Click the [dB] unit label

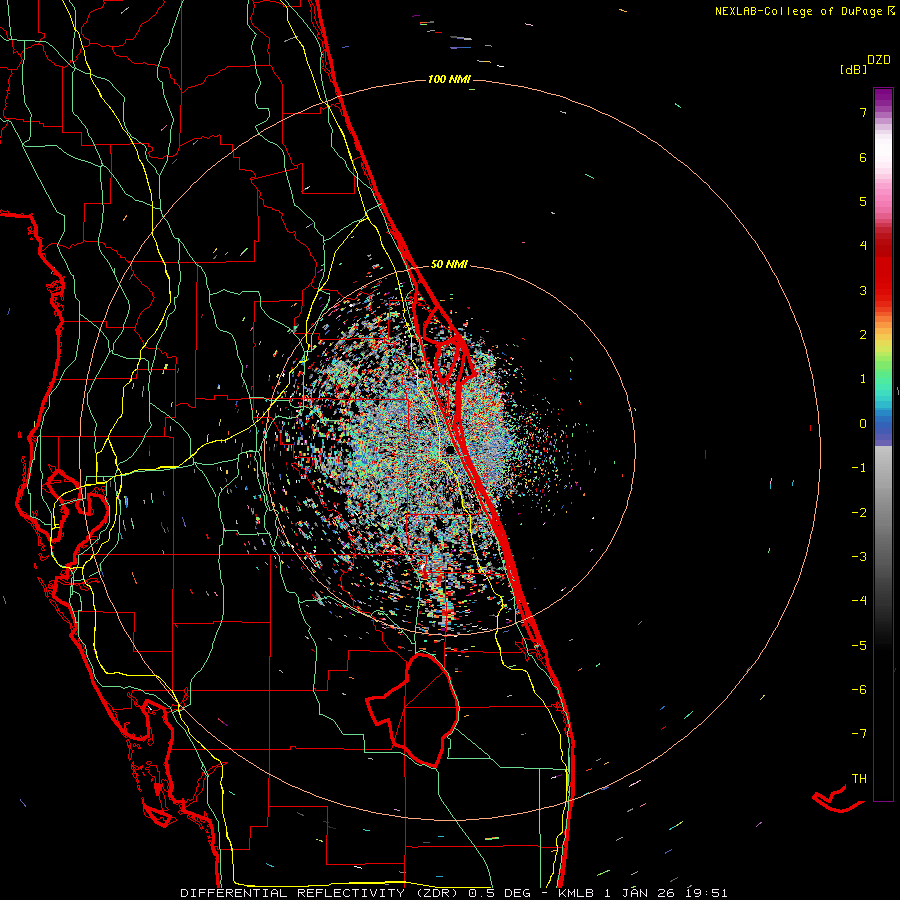(853, 70)
